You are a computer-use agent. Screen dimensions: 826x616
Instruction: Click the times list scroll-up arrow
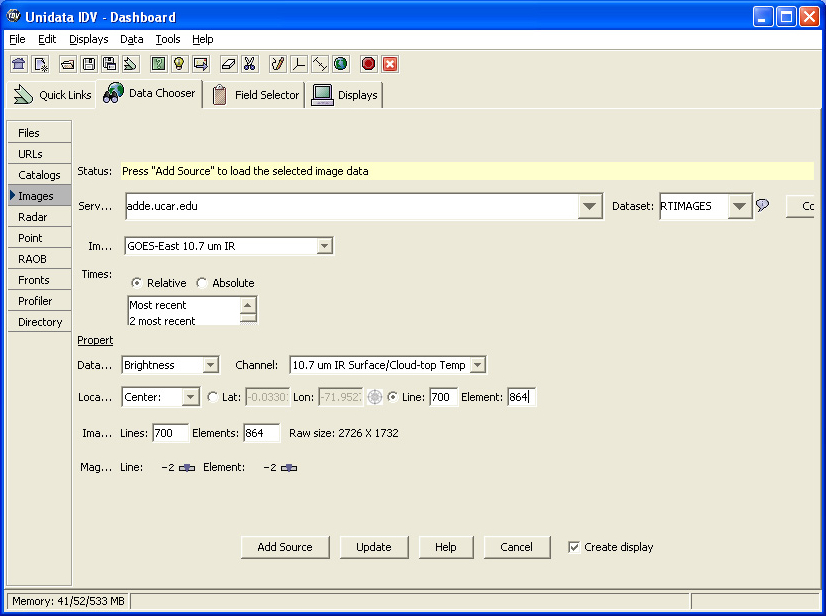(248, 305)
